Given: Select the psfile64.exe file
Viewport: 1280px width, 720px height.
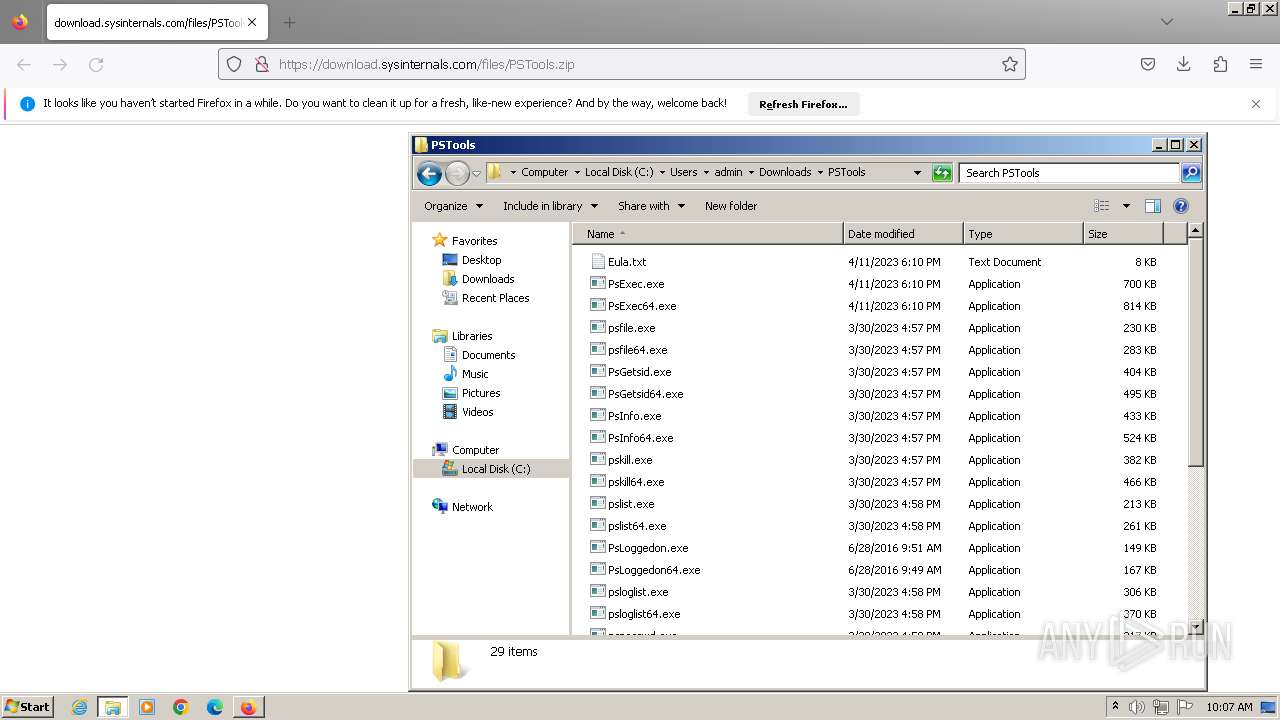Looking at the screenshot, I should tap(637, 350).
